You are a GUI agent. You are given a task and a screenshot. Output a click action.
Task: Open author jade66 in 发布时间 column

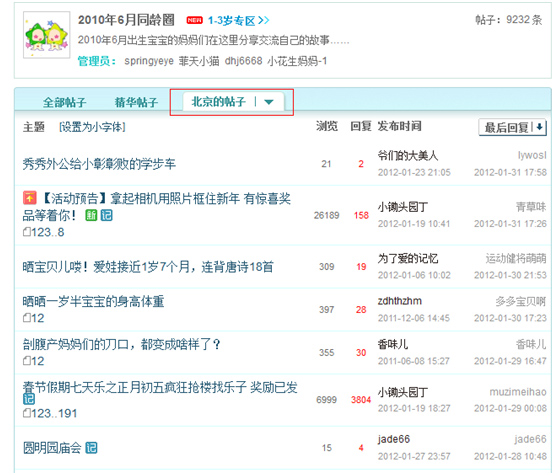pos(394,439)
